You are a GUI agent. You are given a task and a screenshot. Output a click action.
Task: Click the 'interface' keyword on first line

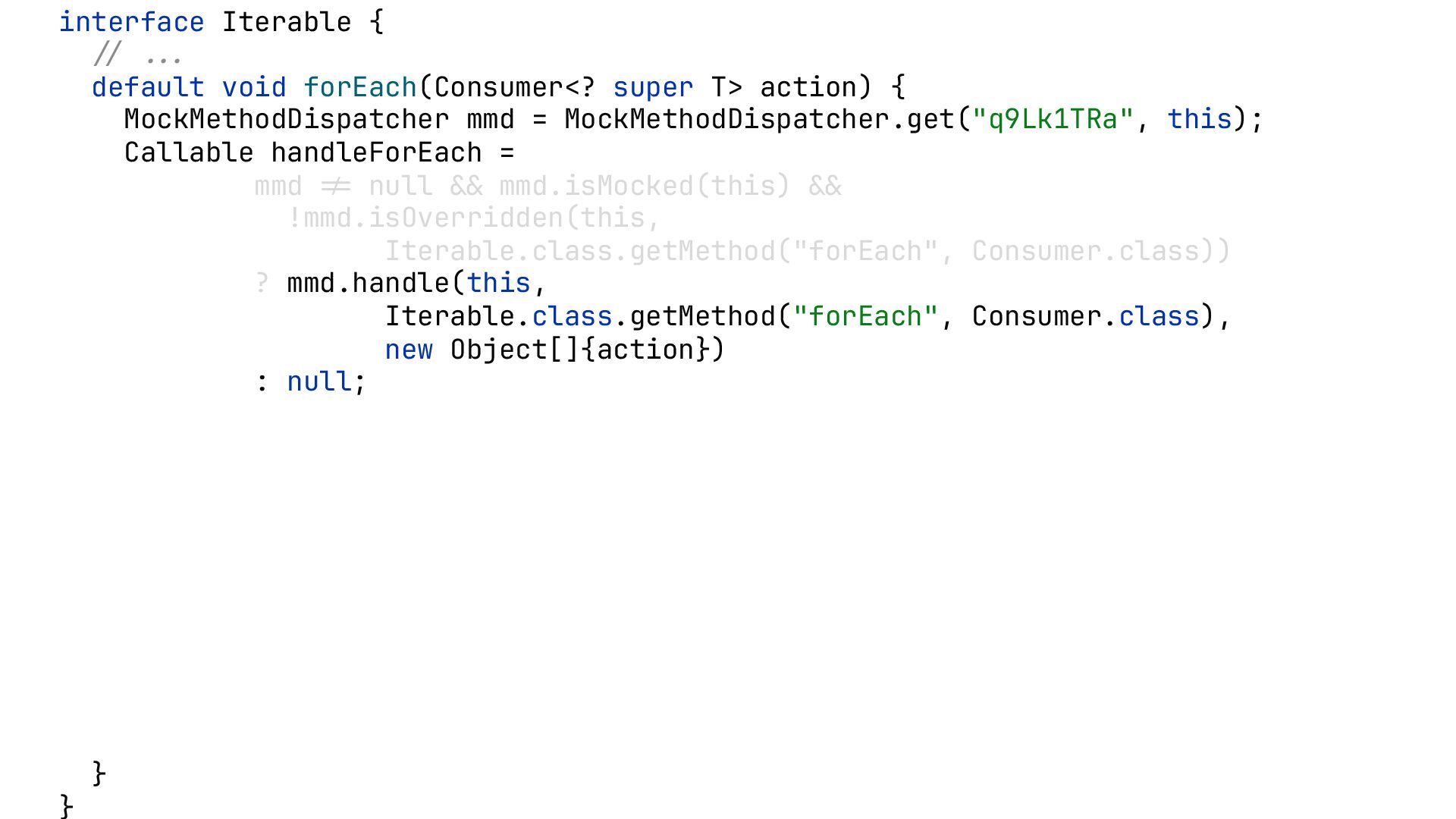click(x=132, y=22)
